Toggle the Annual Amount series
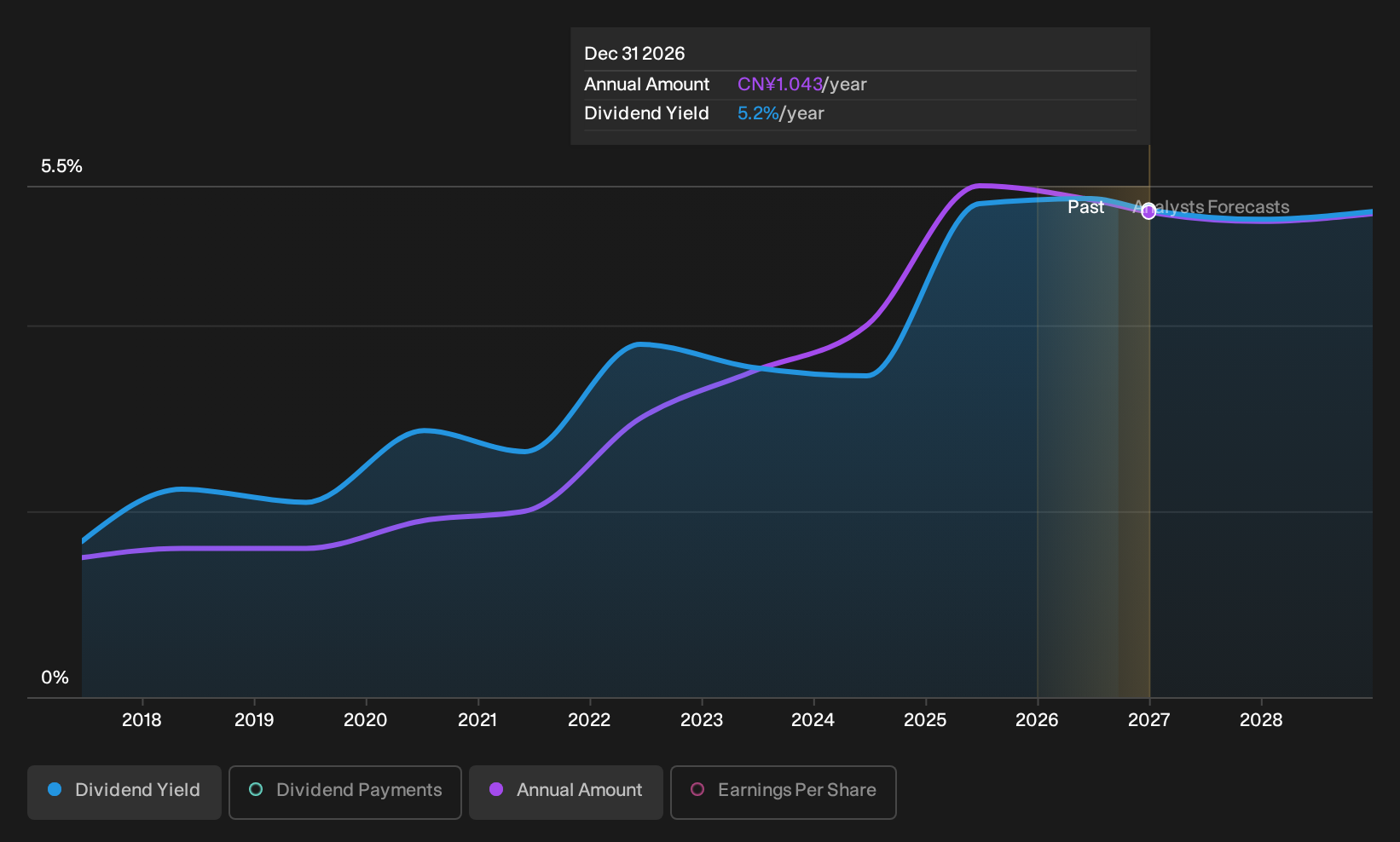This screenshot has width=1400, height=842. pyautogui.click(x=566, y=792)
